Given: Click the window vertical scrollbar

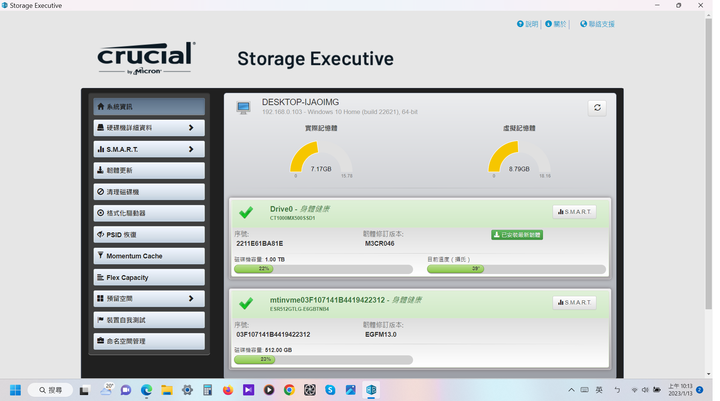Looking at the screenshot, I should click(709, 163).
